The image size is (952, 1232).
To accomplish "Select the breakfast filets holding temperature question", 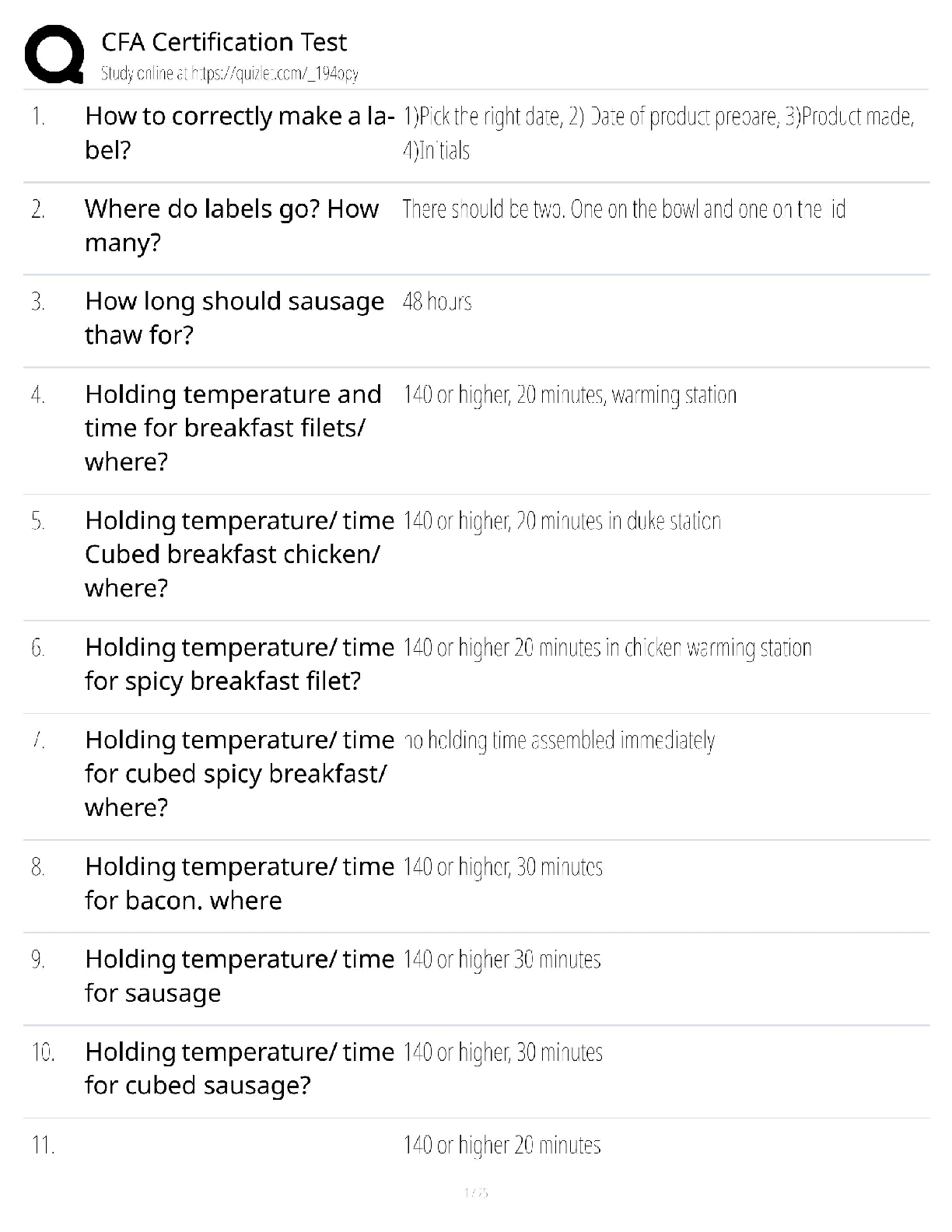I will coord(233,427).
